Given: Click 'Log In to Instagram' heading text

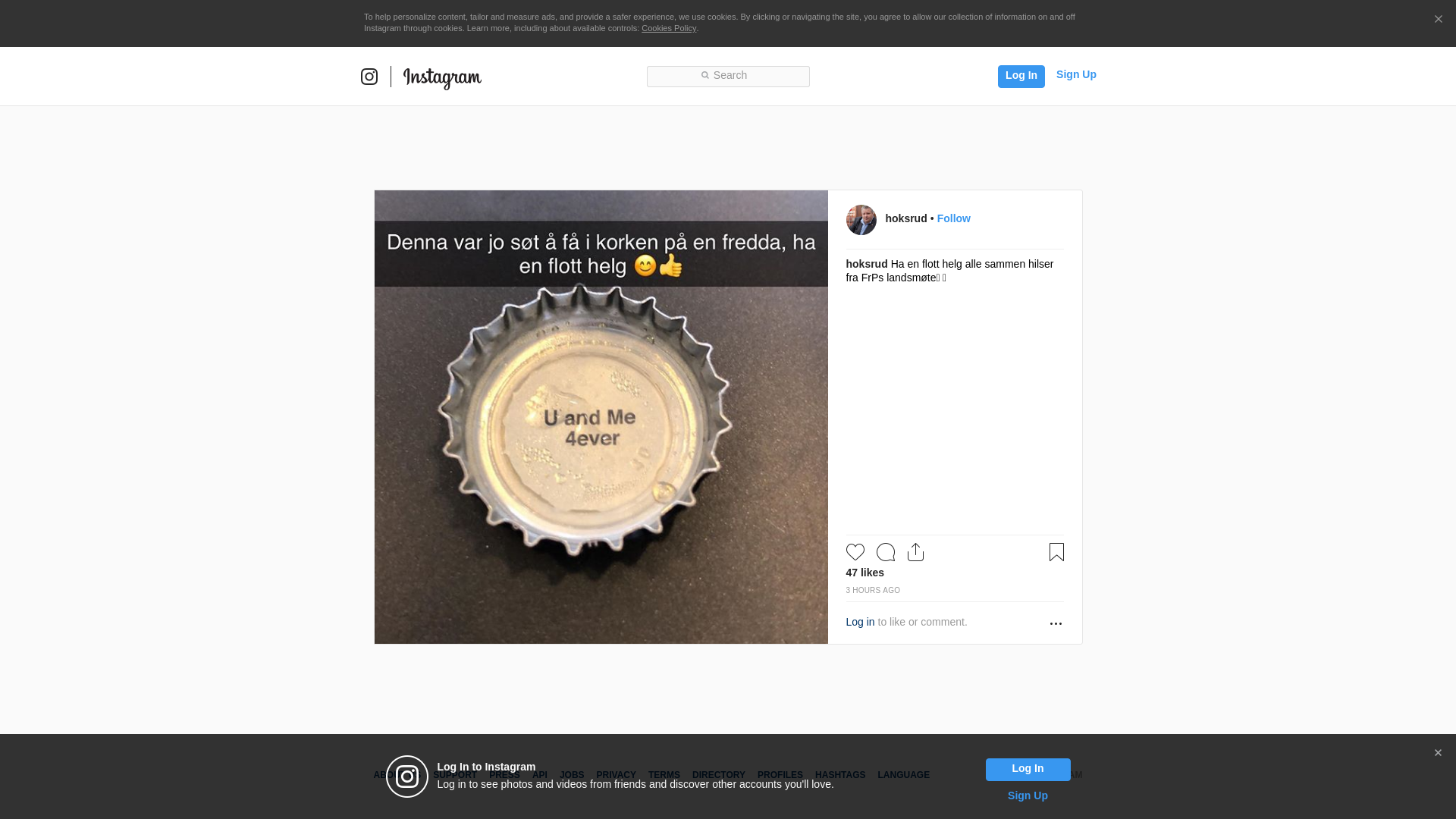Looking at the screenshot, I should pyautogui.click(x=486, y=767).
